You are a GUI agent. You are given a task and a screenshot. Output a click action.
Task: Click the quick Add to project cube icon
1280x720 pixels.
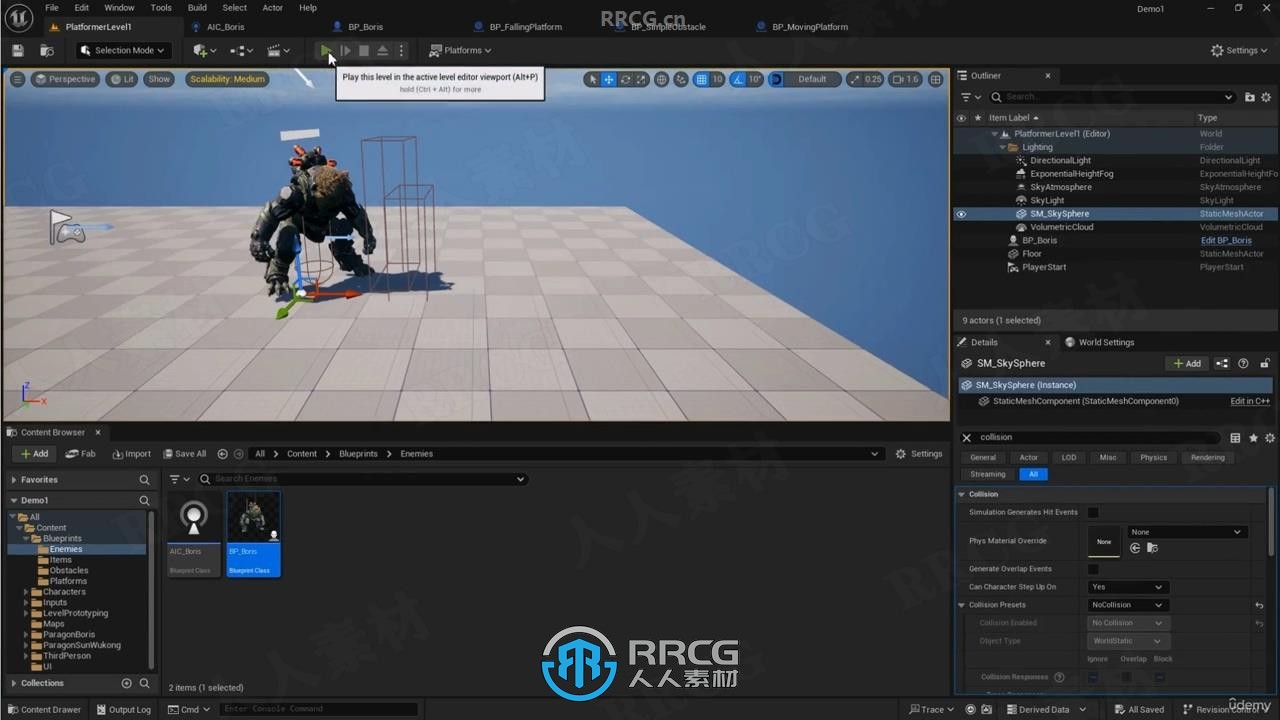(x=204, y=50)
